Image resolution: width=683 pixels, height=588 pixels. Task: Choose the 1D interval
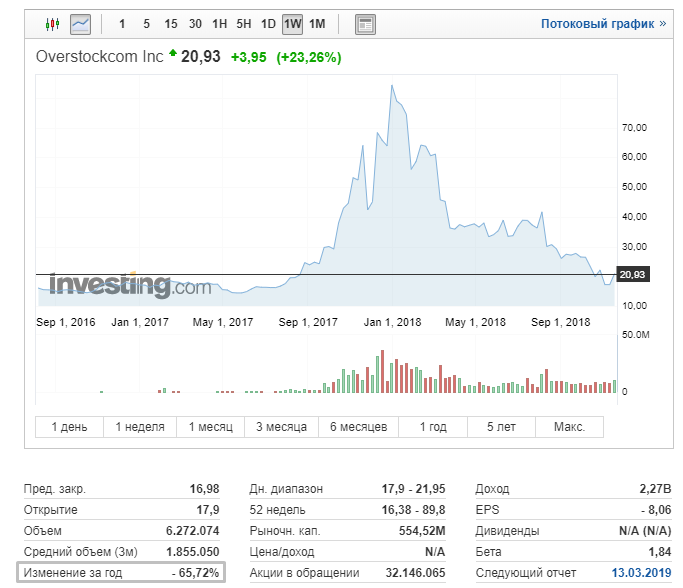pyautogui.click(x=268, y=24)
